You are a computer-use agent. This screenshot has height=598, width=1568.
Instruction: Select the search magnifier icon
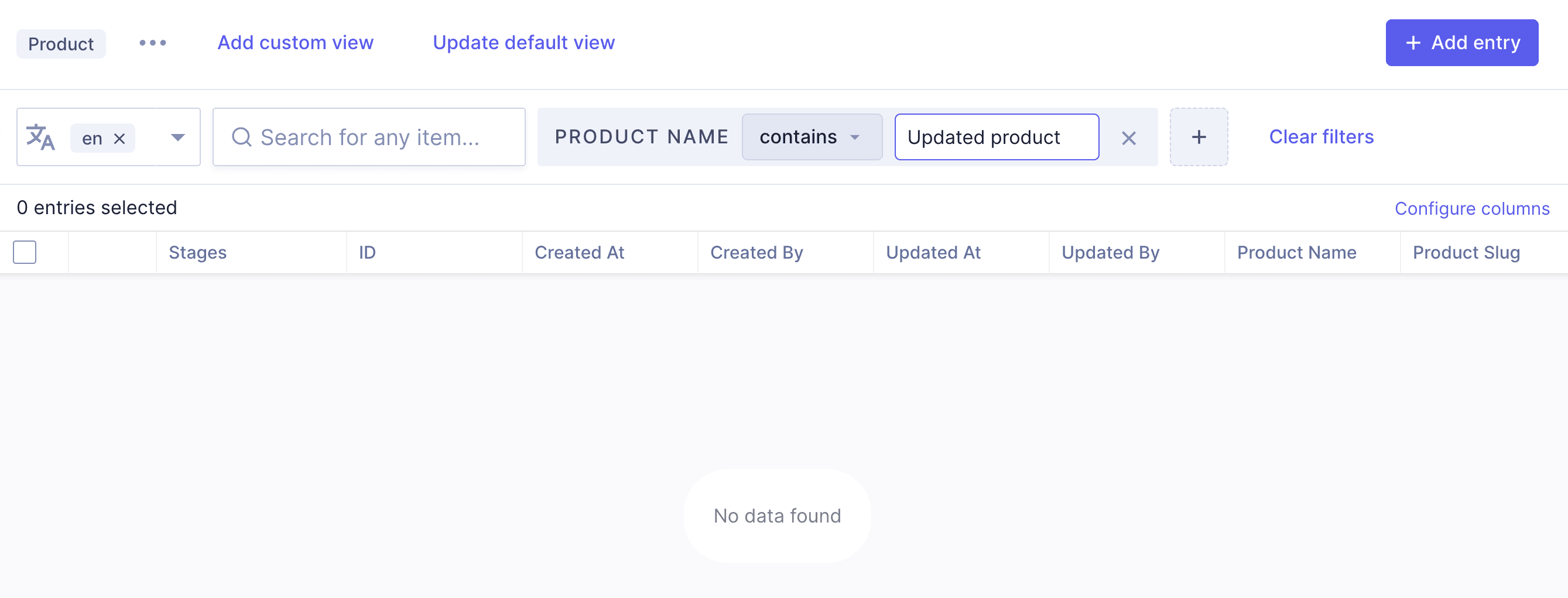(x=242, y=137)
